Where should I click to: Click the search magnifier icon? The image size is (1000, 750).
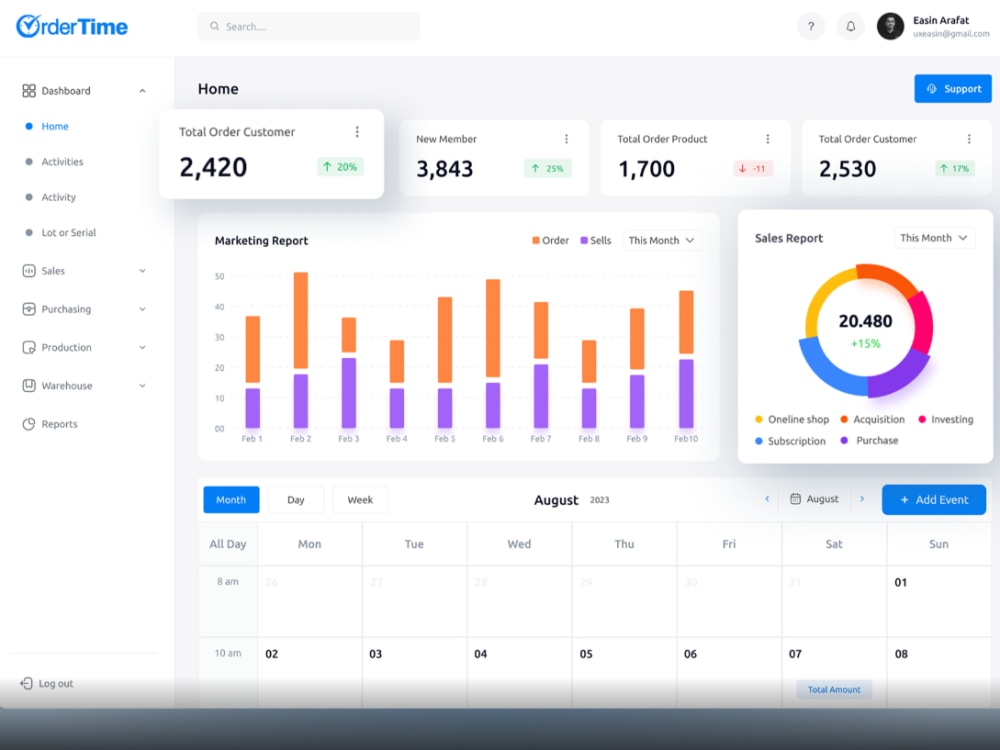click(215, 26)
